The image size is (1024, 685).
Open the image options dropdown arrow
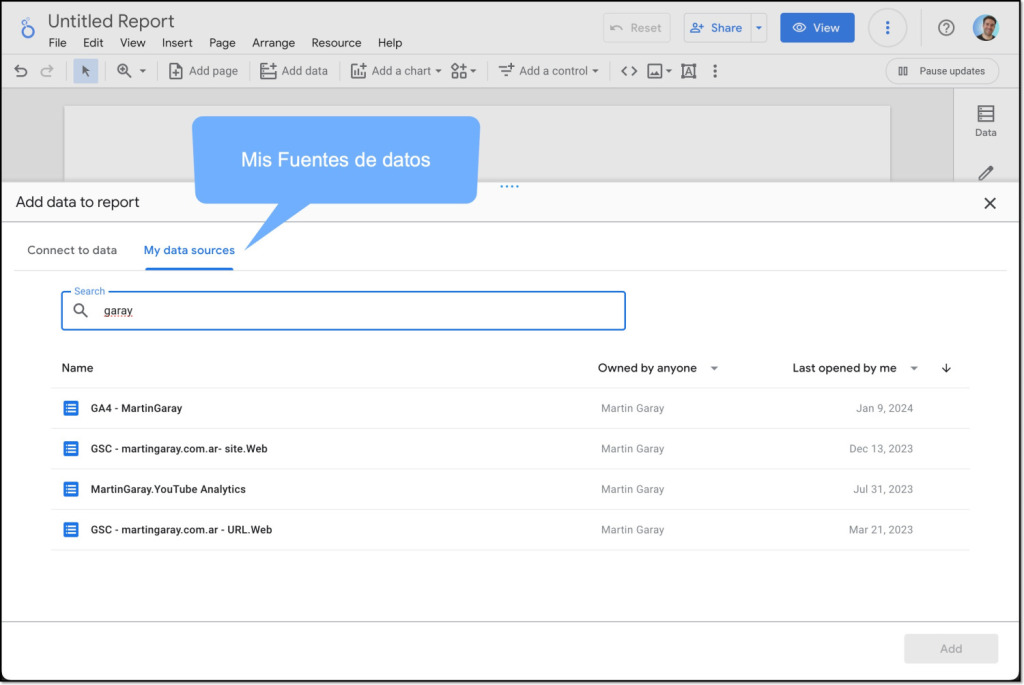click(x=669, y=71)
